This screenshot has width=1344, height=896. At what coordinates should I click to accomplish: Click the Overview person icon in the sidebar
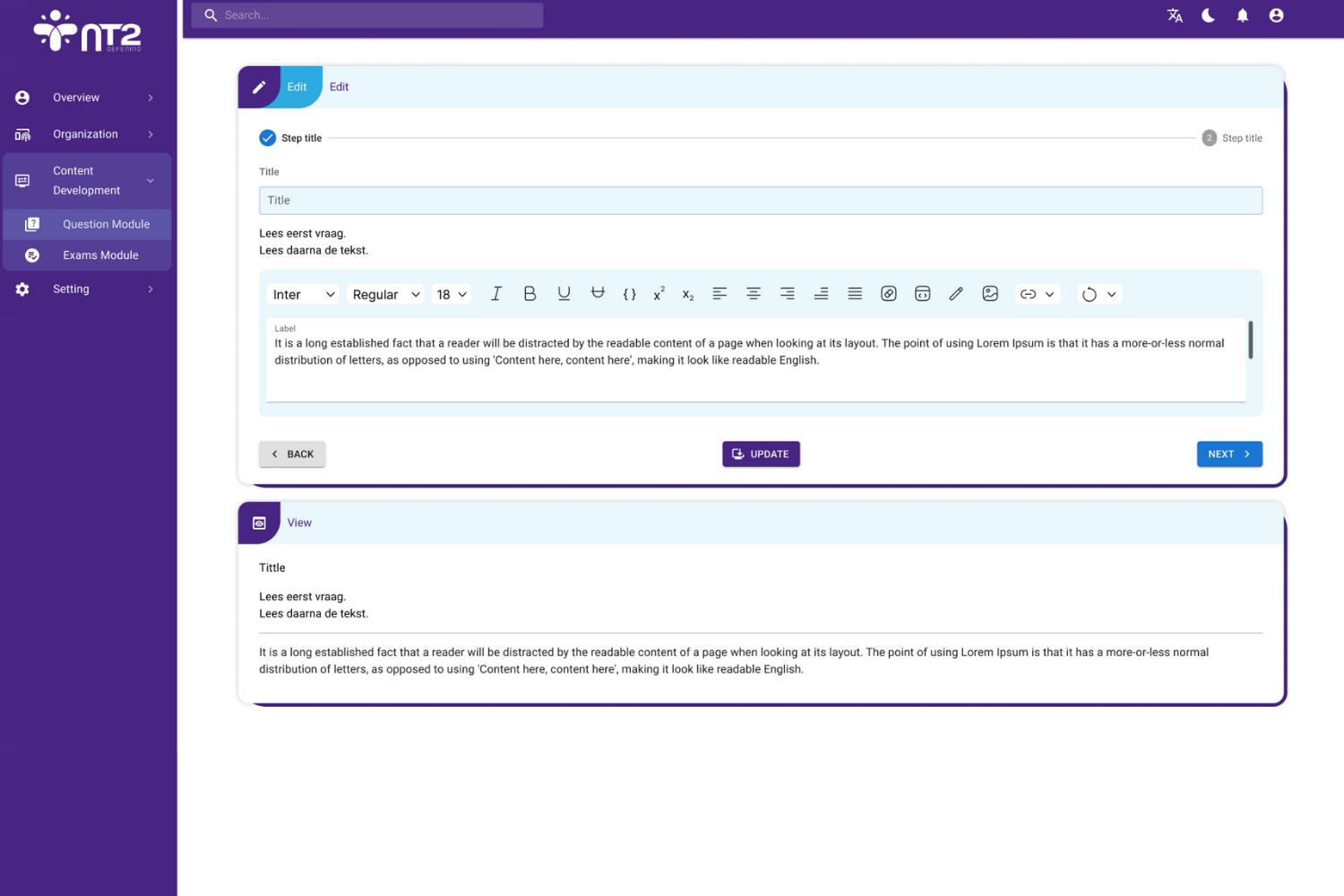[x=22, y=98]
